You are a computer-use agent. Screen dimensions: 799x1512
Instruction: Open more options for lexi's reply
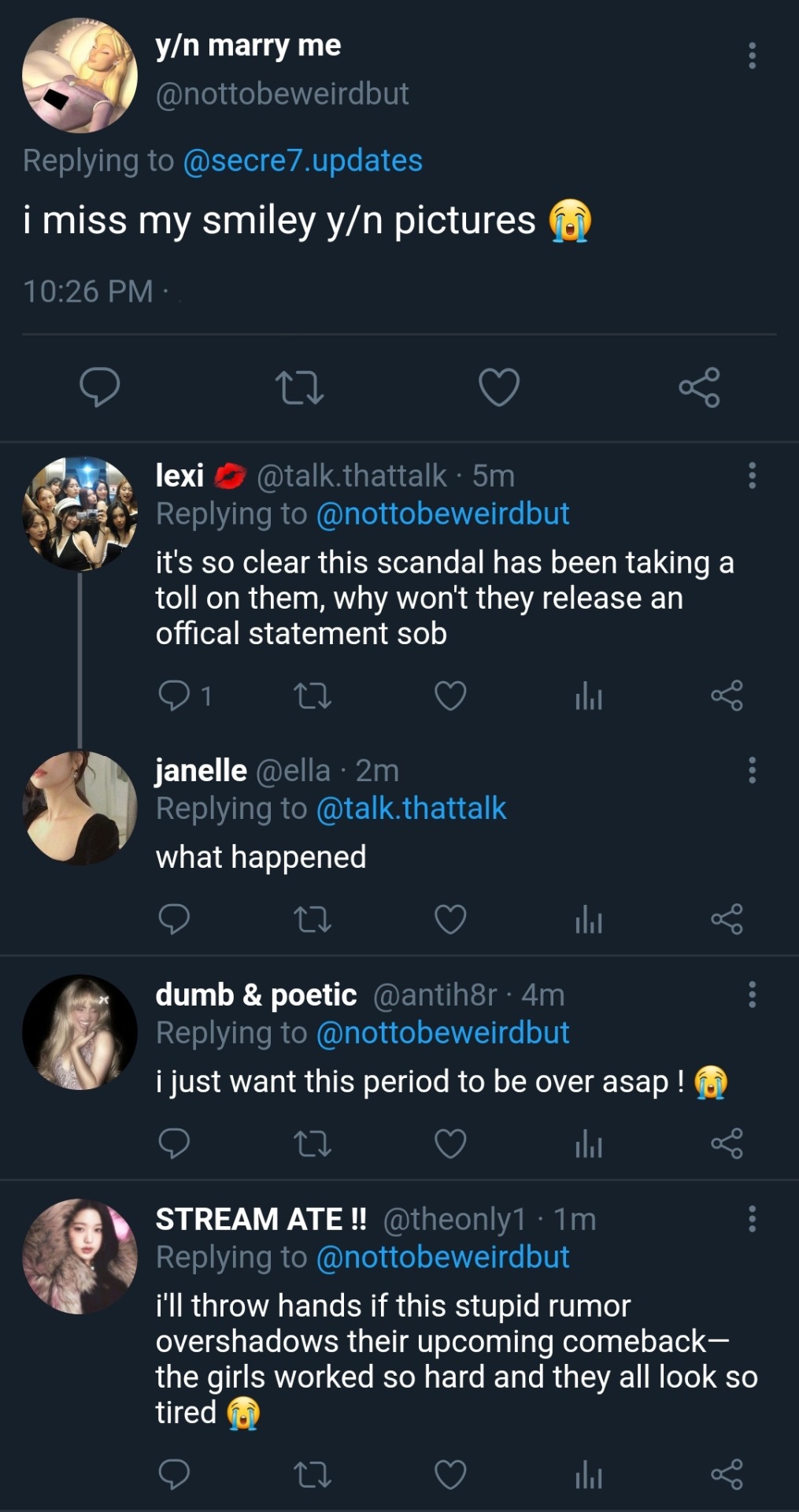click(753, 476)
